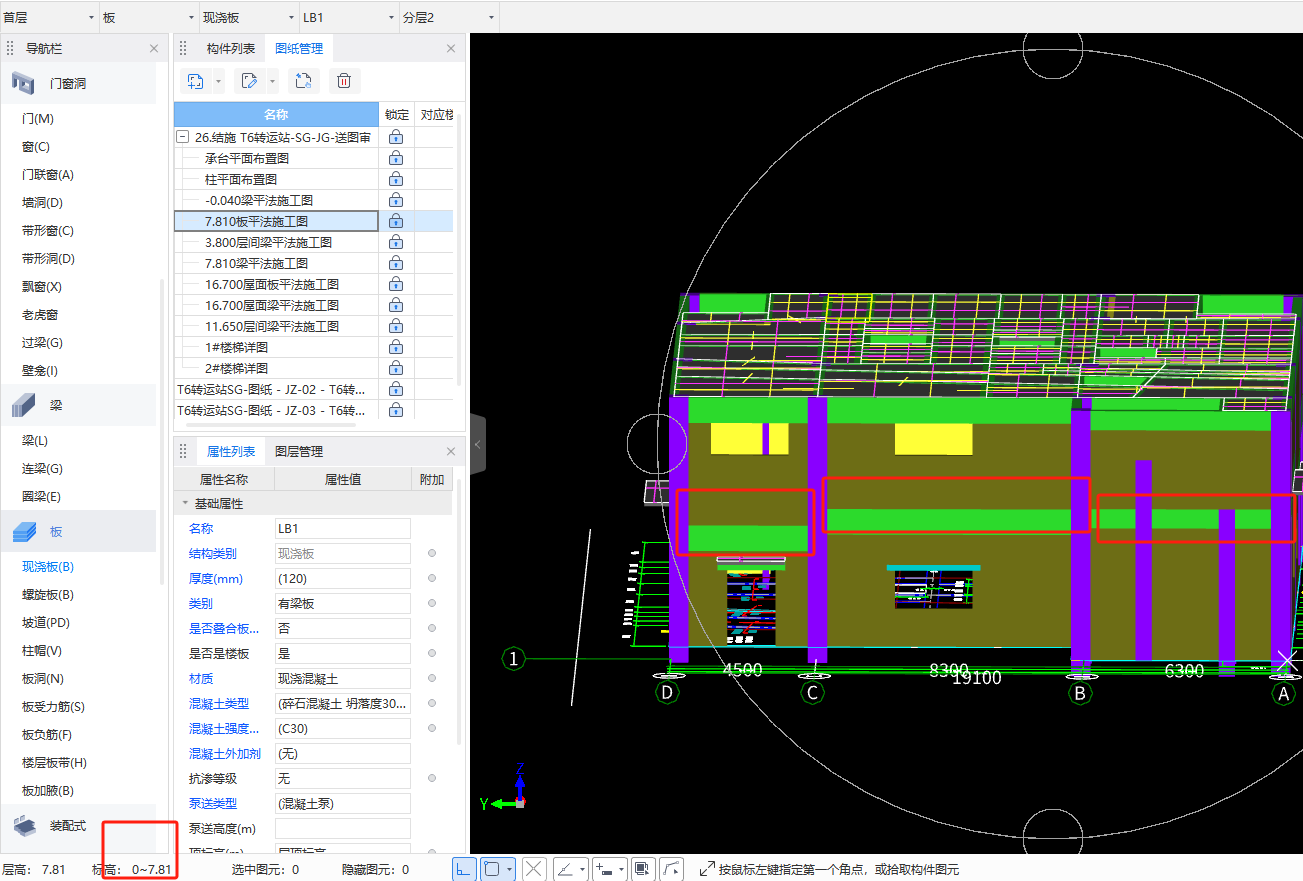Click the delete drawing trash icon
The width and height of the screenshot is (1303, 881).
point(343,82)
